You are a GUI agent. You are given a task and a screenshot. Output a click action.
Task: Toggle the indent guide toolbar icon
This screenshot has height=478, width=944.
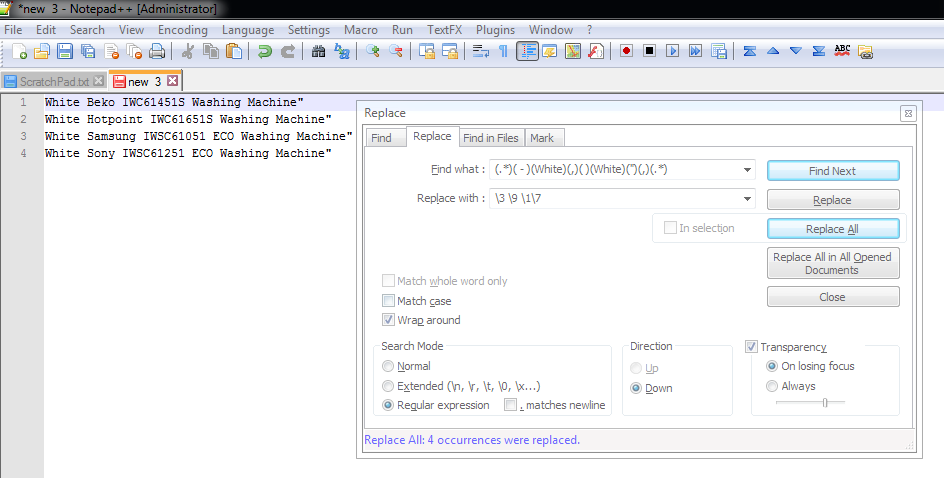pos(527,52)
